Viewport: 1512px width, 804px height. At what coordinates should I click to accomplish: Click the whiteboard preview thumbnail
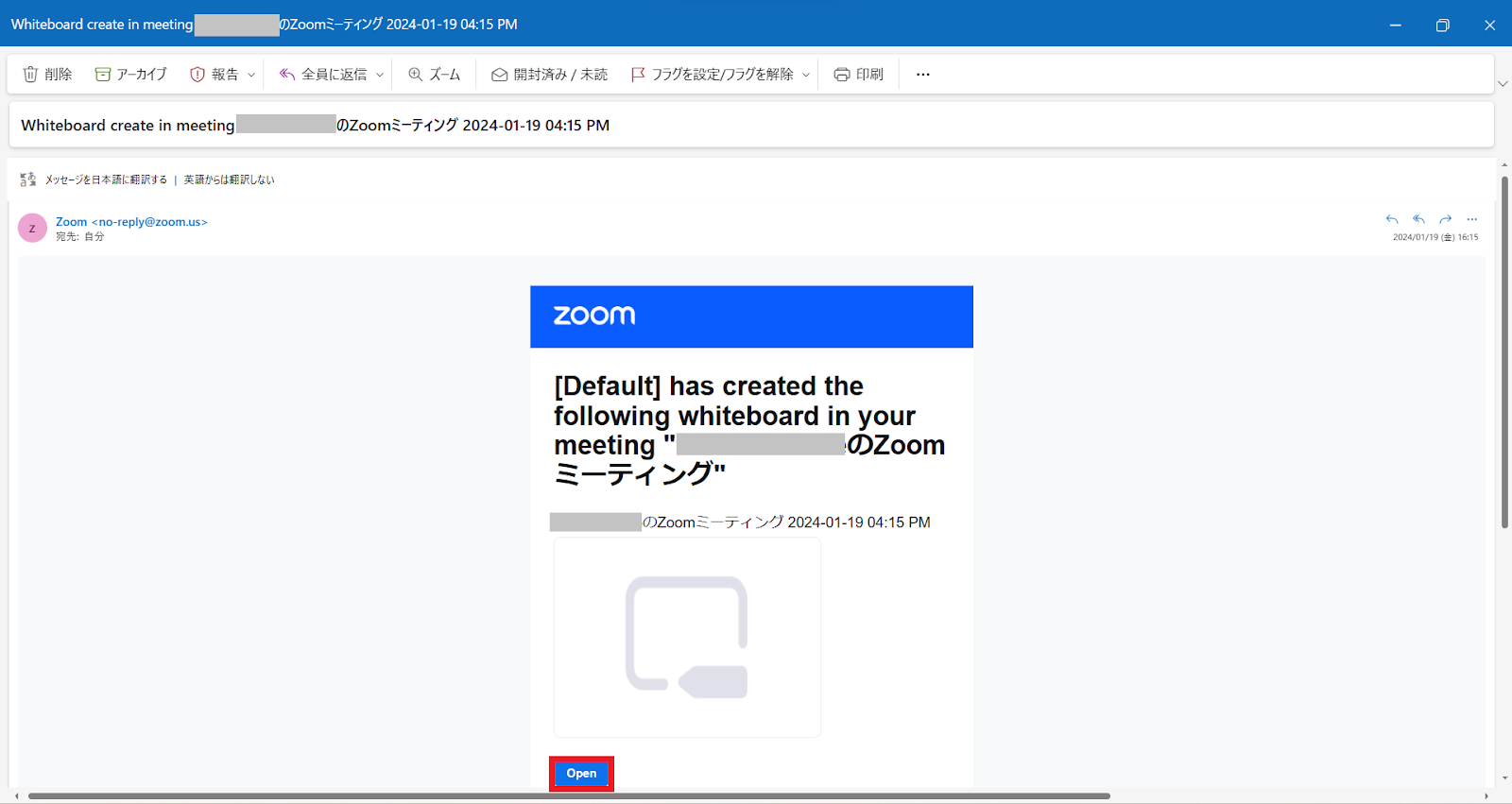[687, 638]
